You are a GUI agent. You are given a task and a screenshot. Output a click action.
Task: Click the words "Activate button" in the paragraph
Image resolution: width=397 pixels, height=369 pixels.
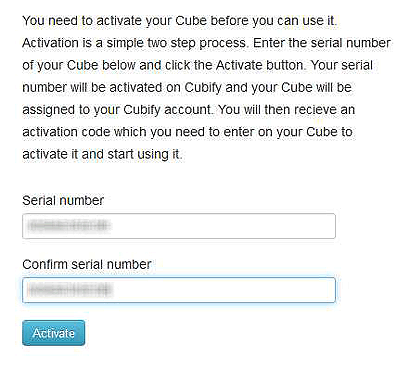click(x=260, y=65)
